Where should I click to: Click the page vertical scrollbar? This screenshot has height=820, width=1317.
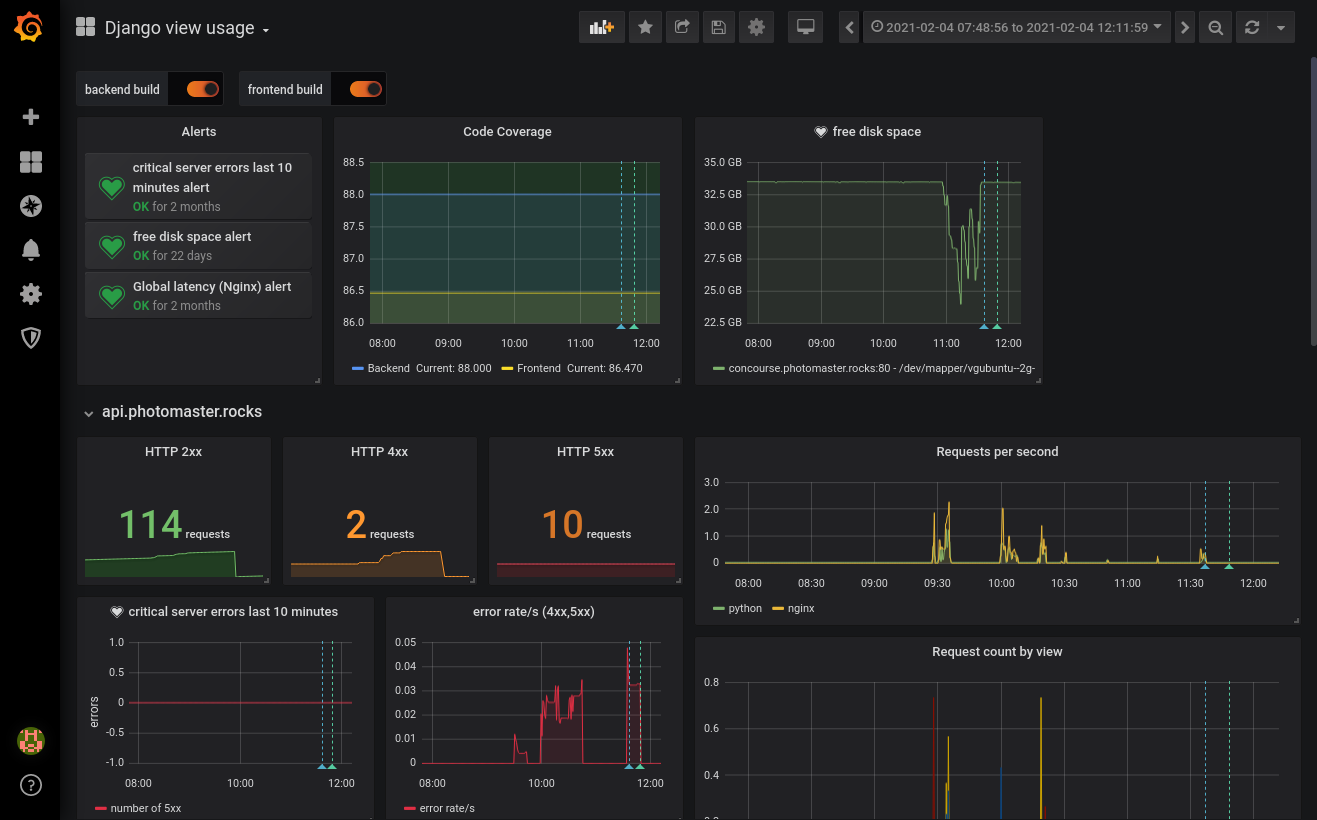(1313, 201)
